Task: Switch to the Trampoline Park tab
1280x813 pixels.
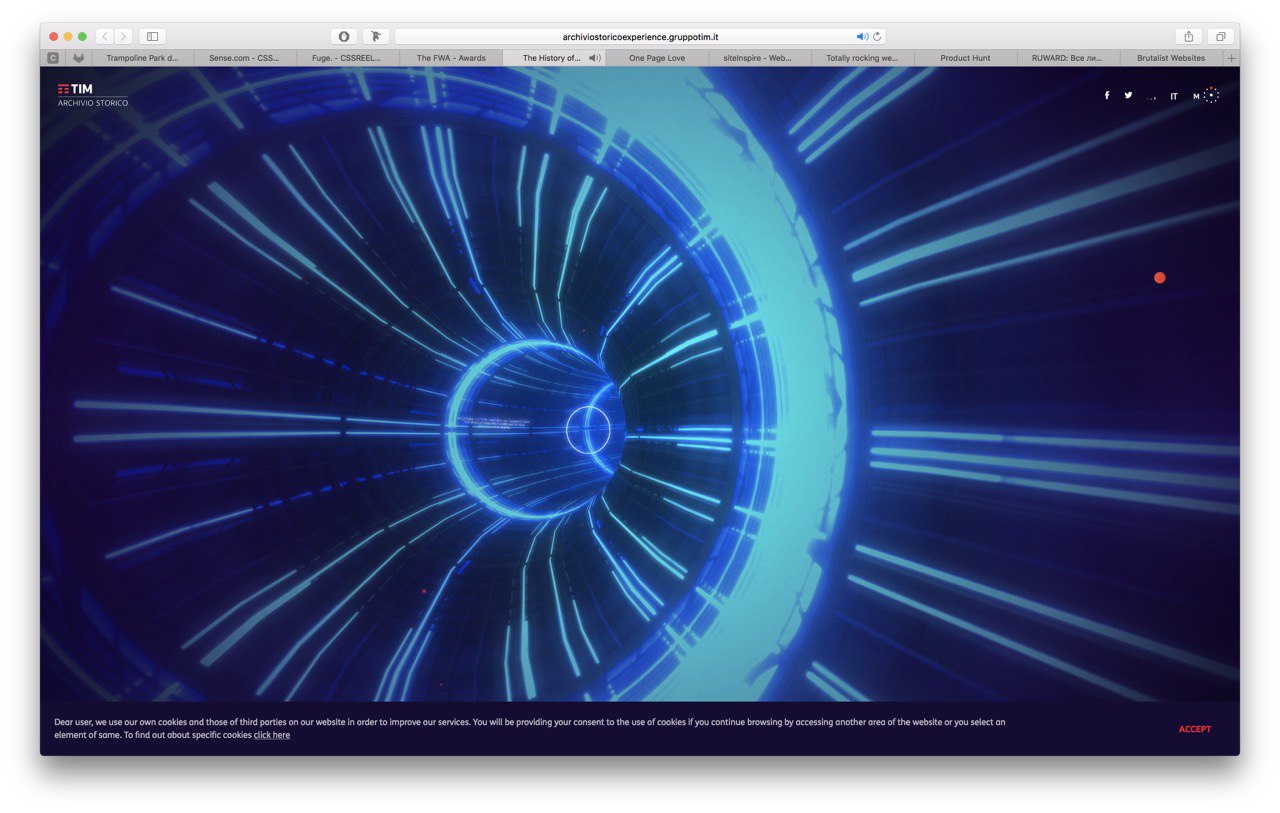Action: point(142,58)
